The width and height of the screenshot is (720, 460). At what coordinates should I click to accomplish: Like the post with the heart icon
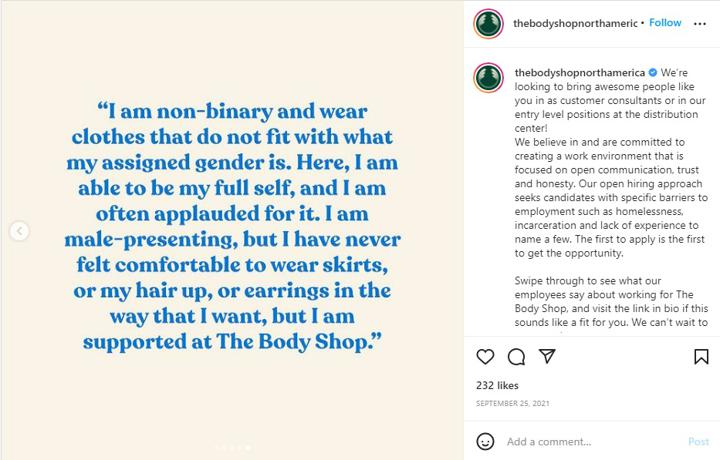[x=485, y=357]
